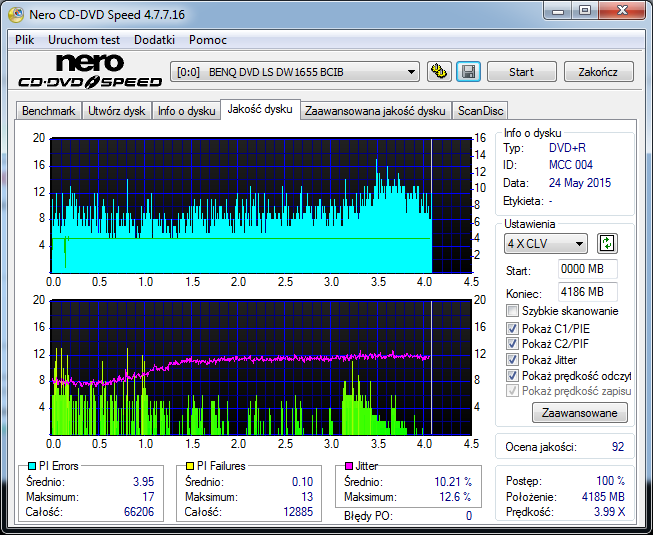Open the BENQ DVD drive selection dropdown
This screenshot has height=535, width=653.
click(x=295, y=72)
